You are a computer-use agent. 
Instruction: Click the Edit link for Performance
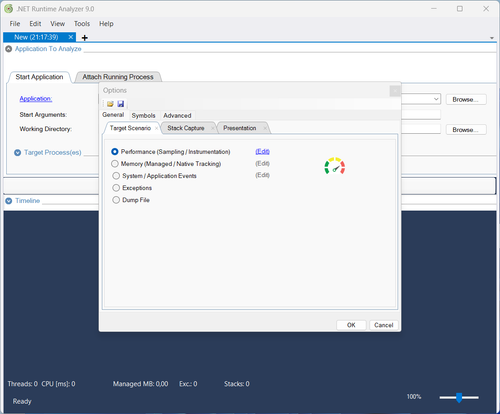click(x=262, y=151)
